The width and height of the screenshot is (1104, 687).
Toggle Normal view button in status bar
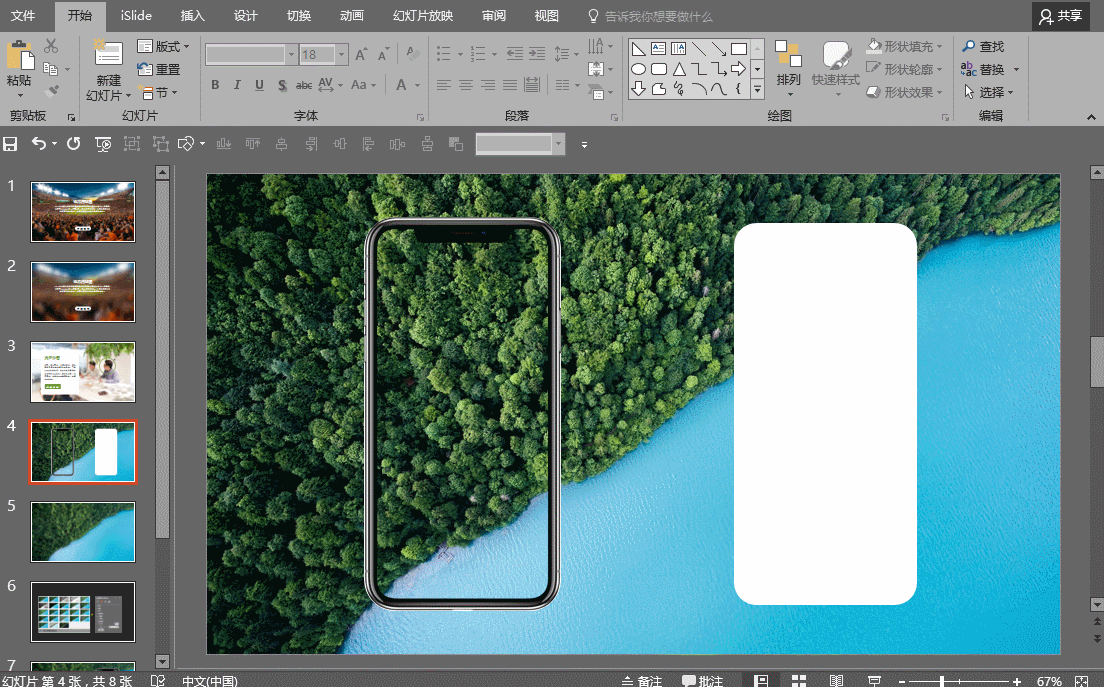761,681
